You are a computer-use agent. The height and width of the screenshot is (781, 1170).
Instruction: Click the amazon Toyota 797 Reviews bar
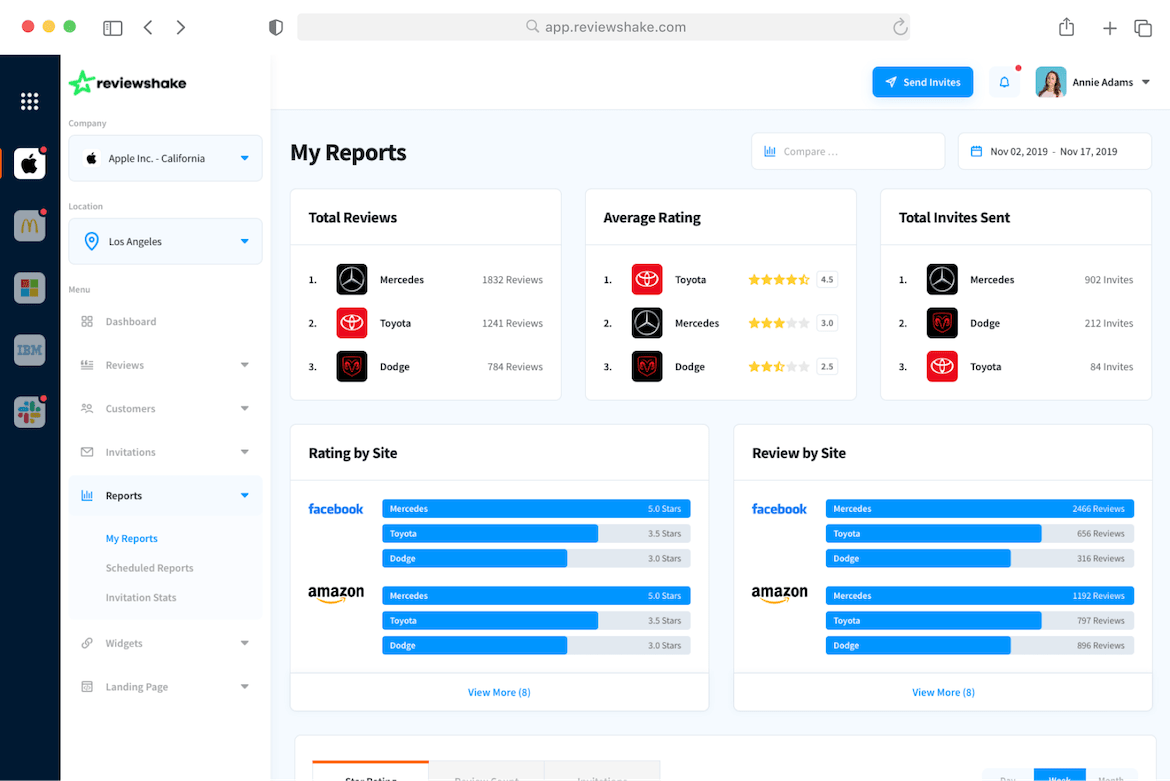980,621
